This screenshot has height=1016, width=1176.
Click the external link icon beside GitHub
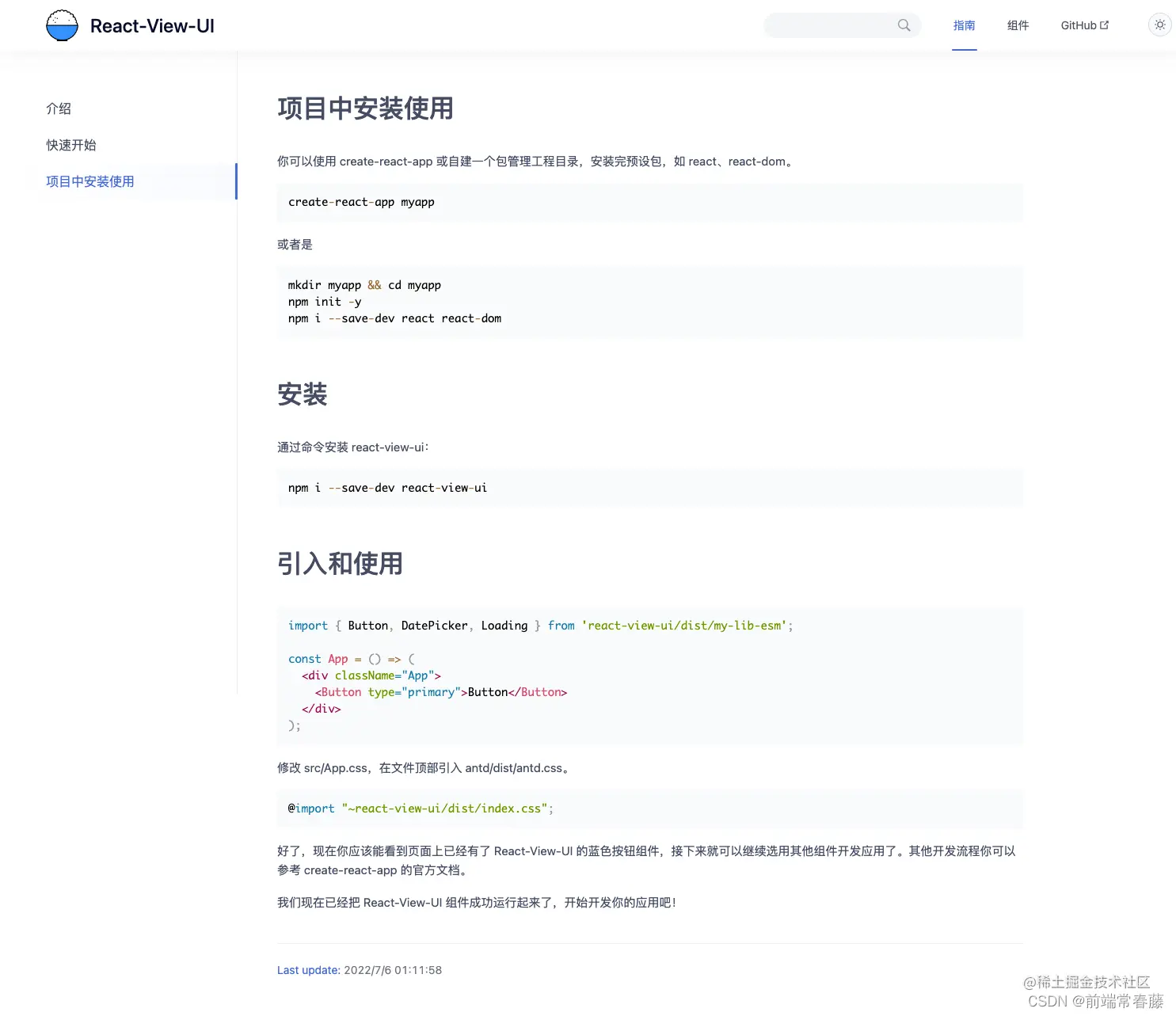(1105, 25)
